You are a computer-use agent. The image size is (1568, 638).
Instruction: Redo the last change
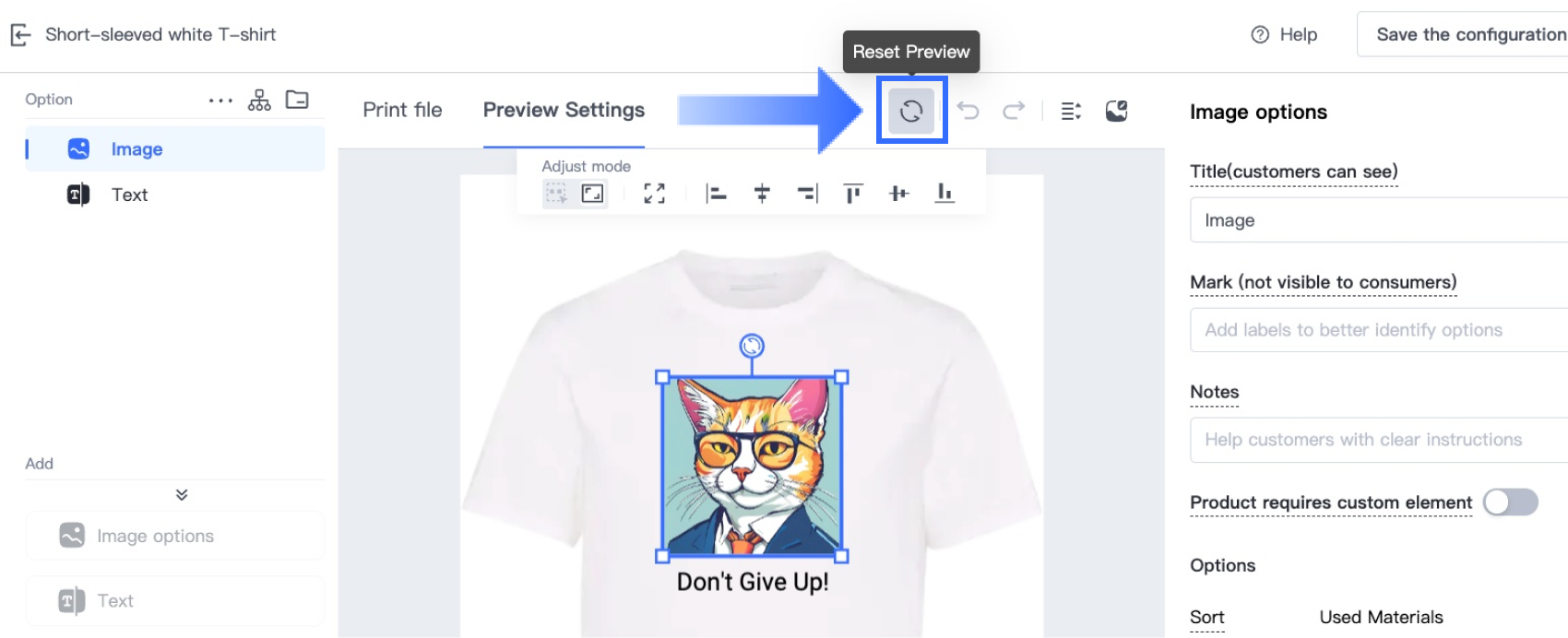(1014, 111)
